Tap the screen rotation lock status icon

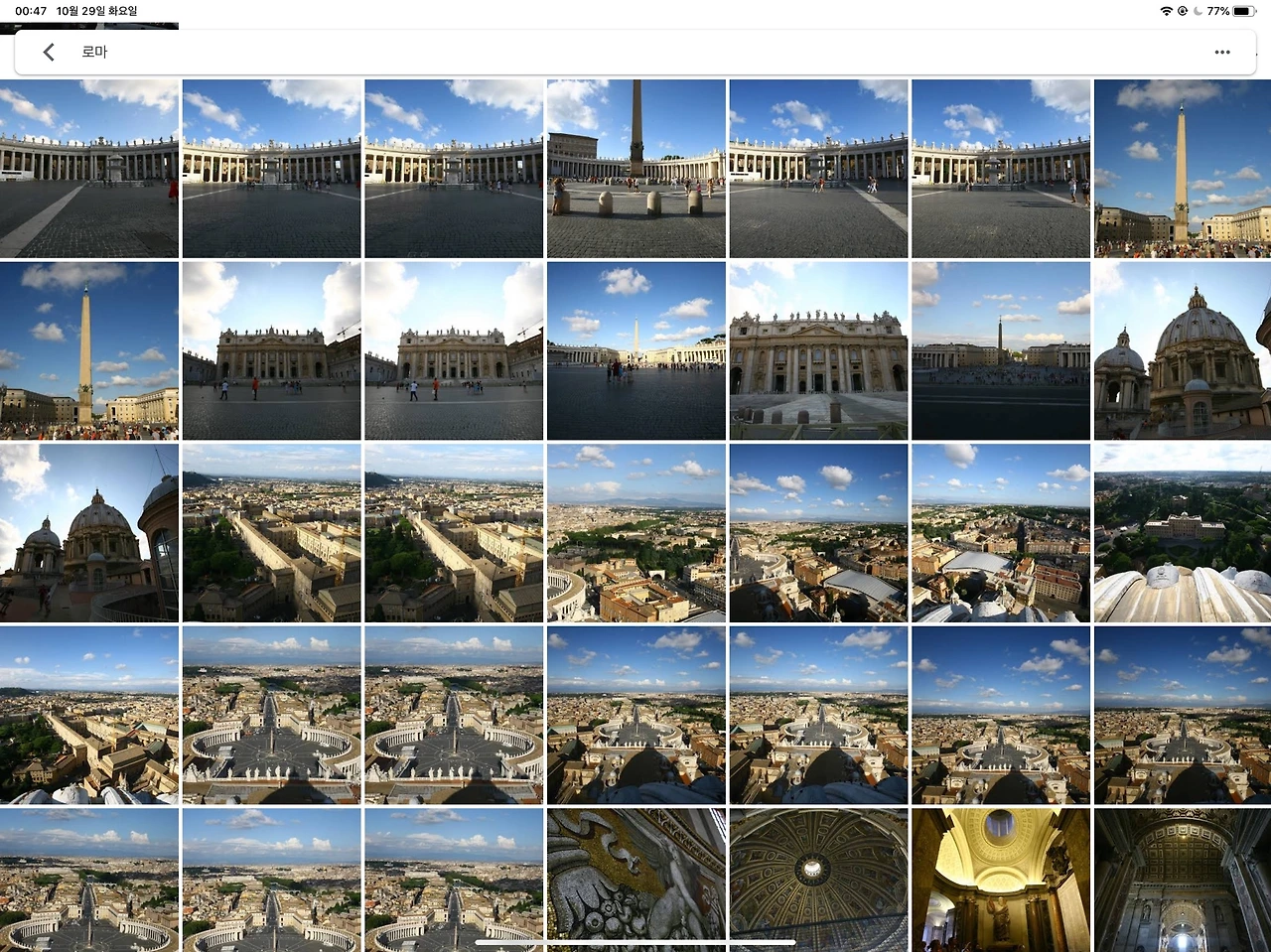tap(1182, 11)
